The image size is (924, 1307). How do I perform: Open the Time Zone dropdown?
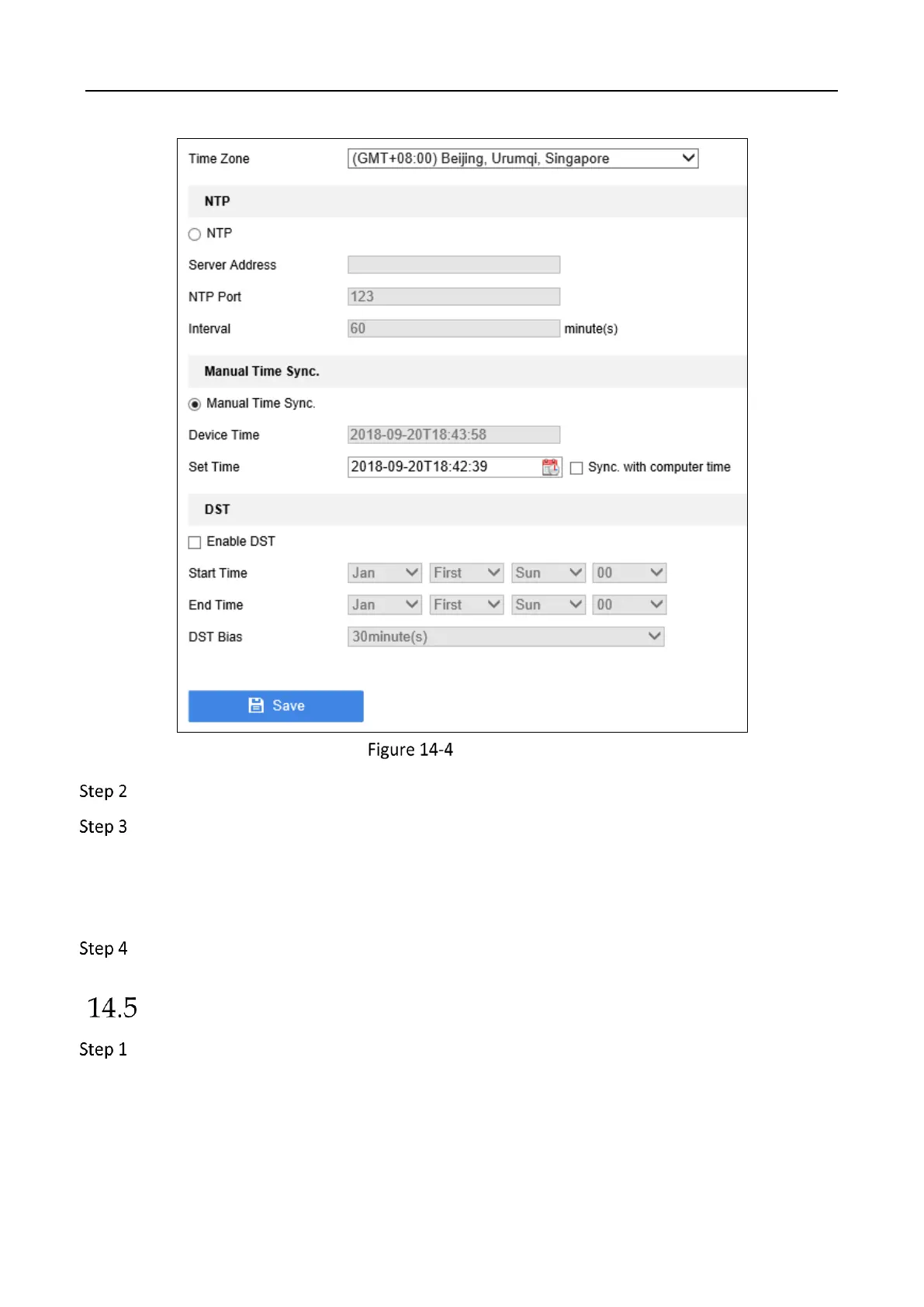tap(523, 158)
